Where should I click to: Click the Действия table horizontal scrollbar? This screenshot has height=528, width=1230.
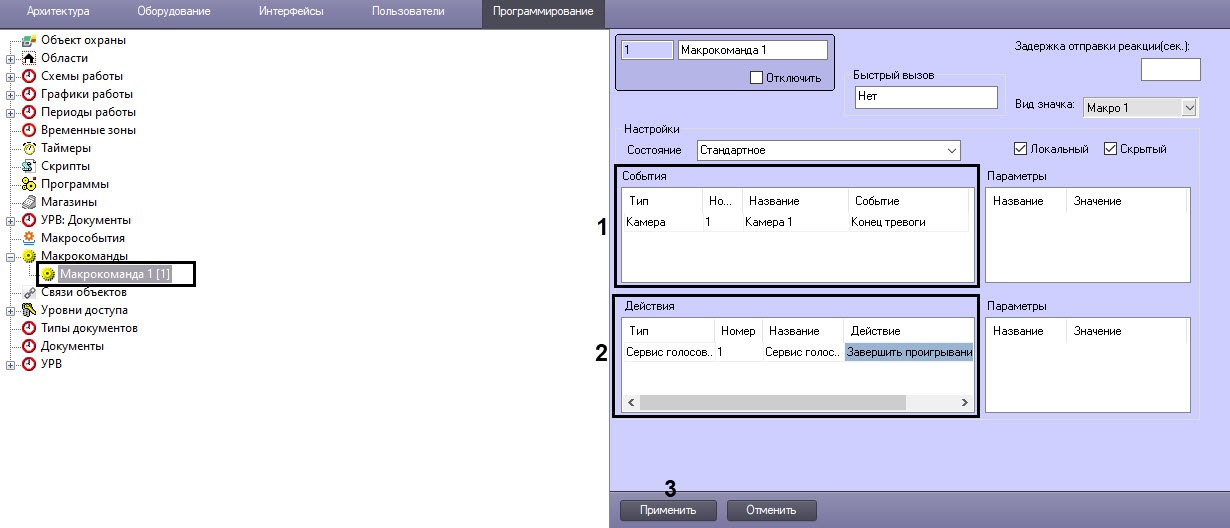771,402
